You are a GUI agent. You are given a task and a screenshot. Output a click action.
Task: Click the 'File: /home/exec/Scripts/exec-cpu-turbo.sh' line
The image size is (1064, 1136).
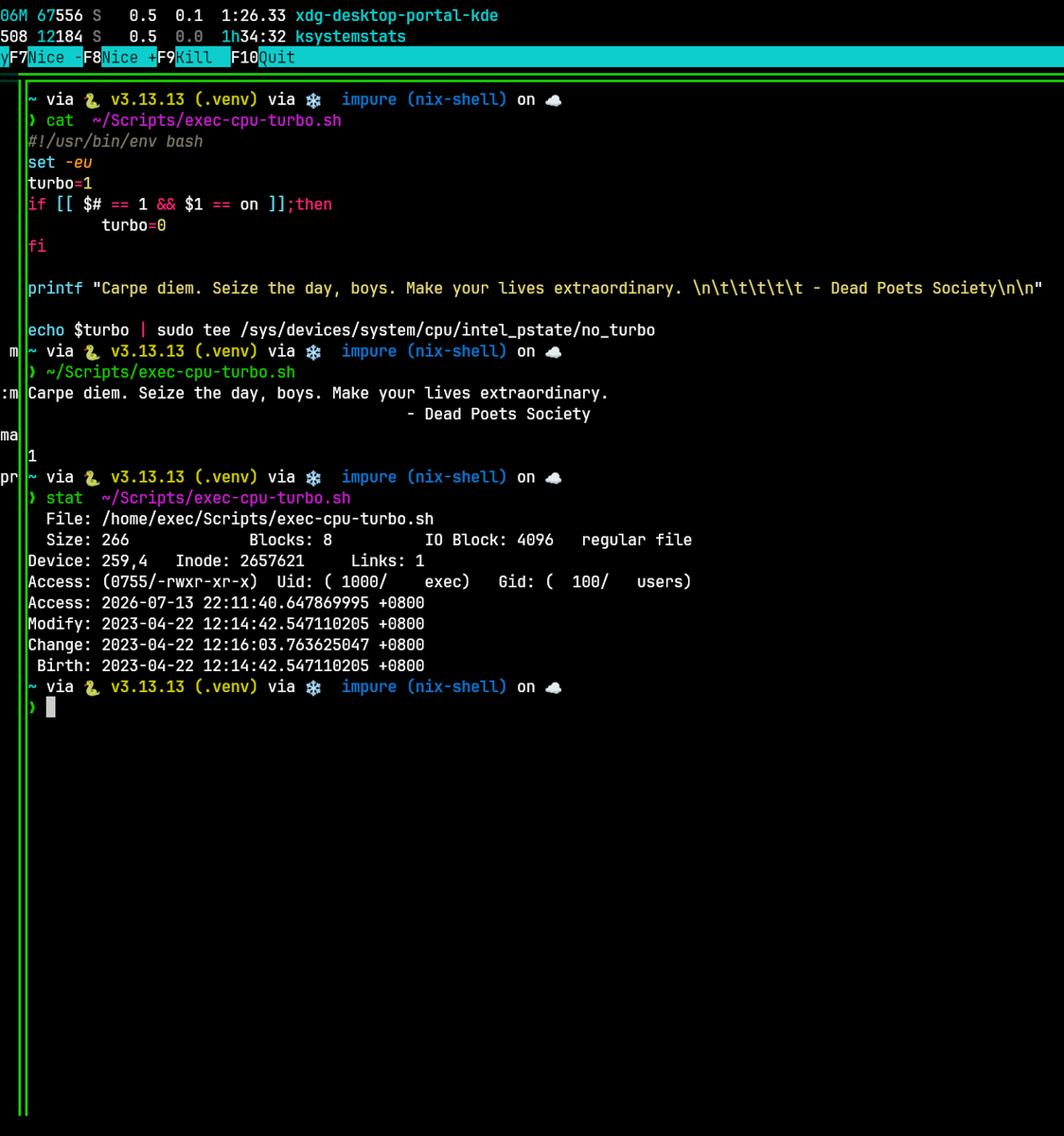(239, 520)
